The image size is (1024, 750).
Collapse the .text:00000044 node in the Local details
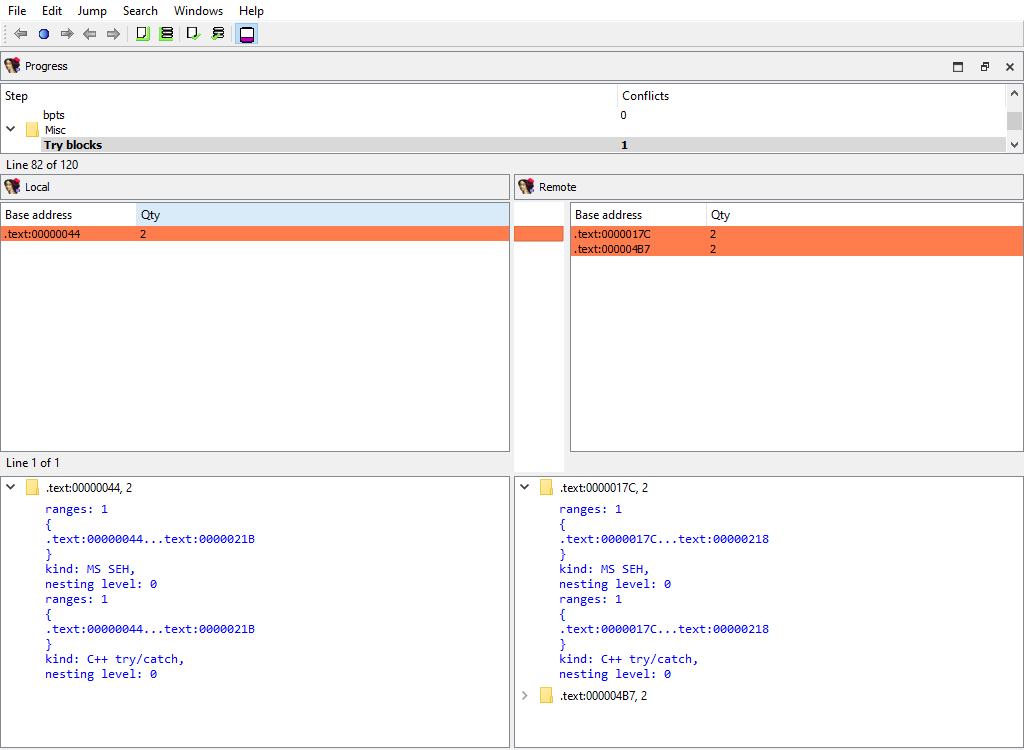click(x=11, y=487)
